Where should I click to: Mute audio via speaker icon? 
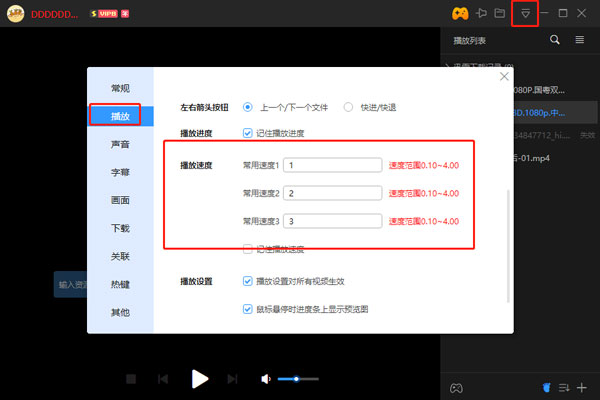pyautogui.click(x=266, y=379)
